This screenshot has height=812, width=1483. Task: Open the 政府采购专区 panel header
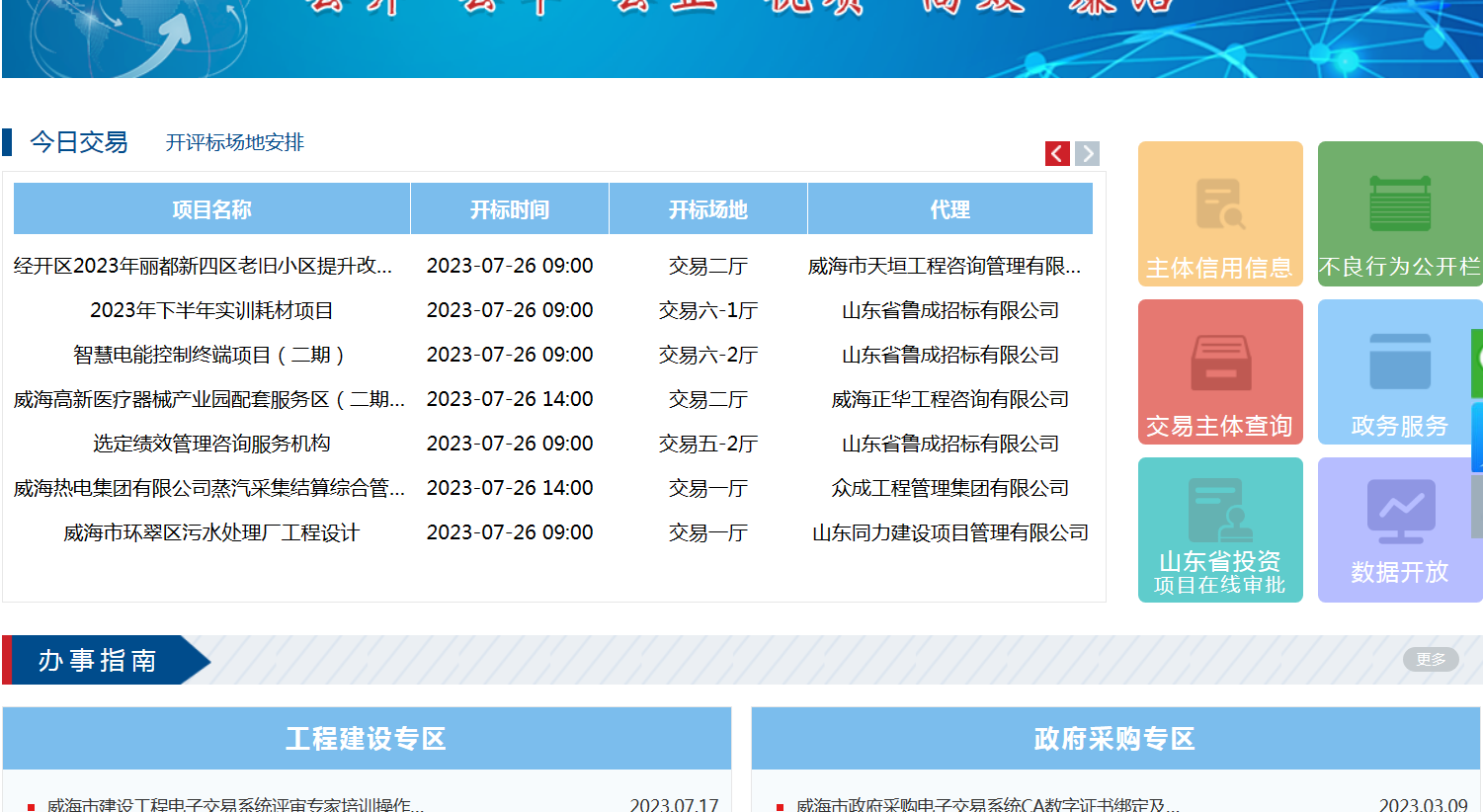[1114, 738]
